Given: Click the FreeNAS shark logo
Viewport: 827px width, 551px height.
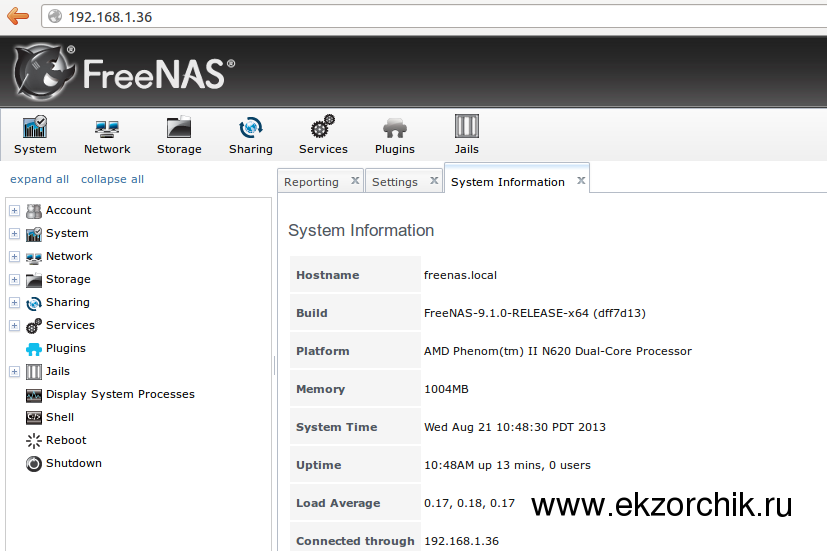Looking at the screenshot, I should [43, 72].
